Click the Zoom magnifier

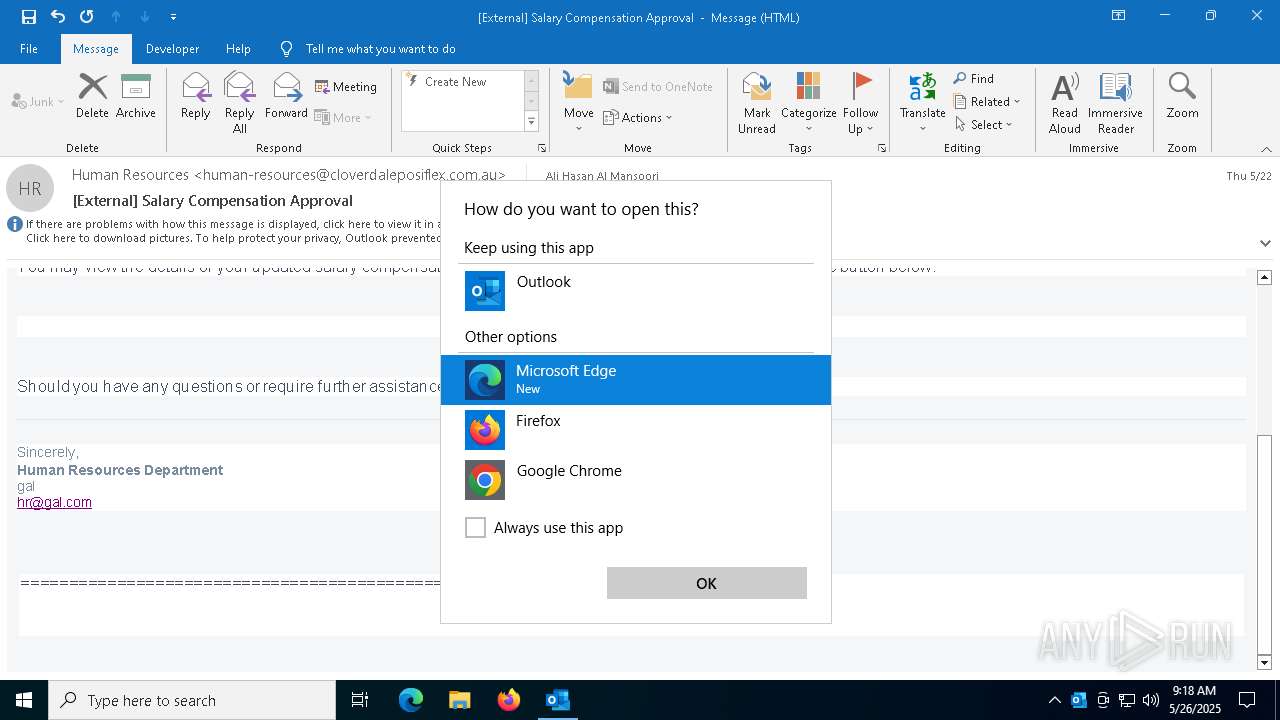point(1182,96)
